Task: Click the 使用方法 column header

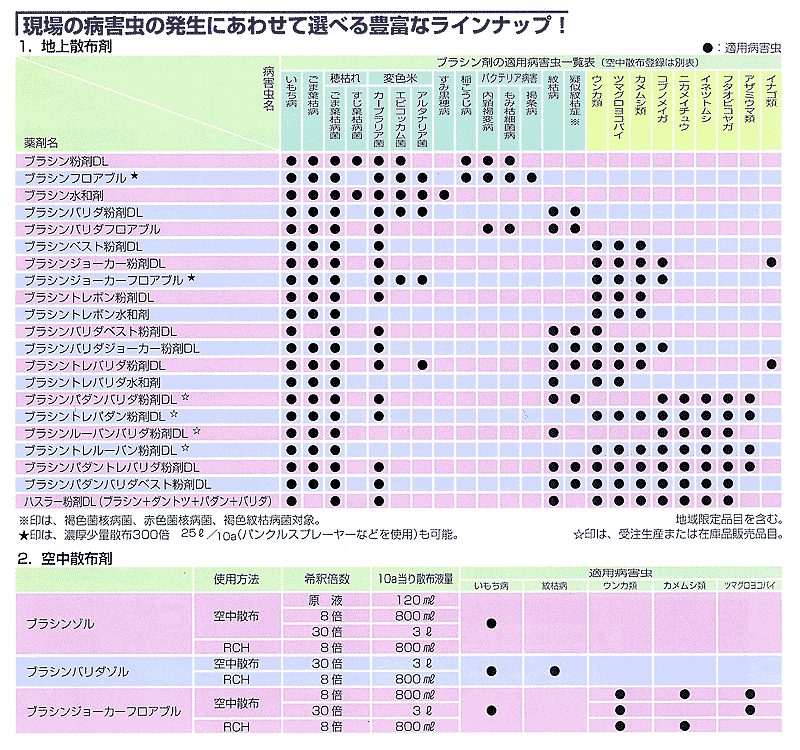Action: pyautogui.click(x=236, y=578)
